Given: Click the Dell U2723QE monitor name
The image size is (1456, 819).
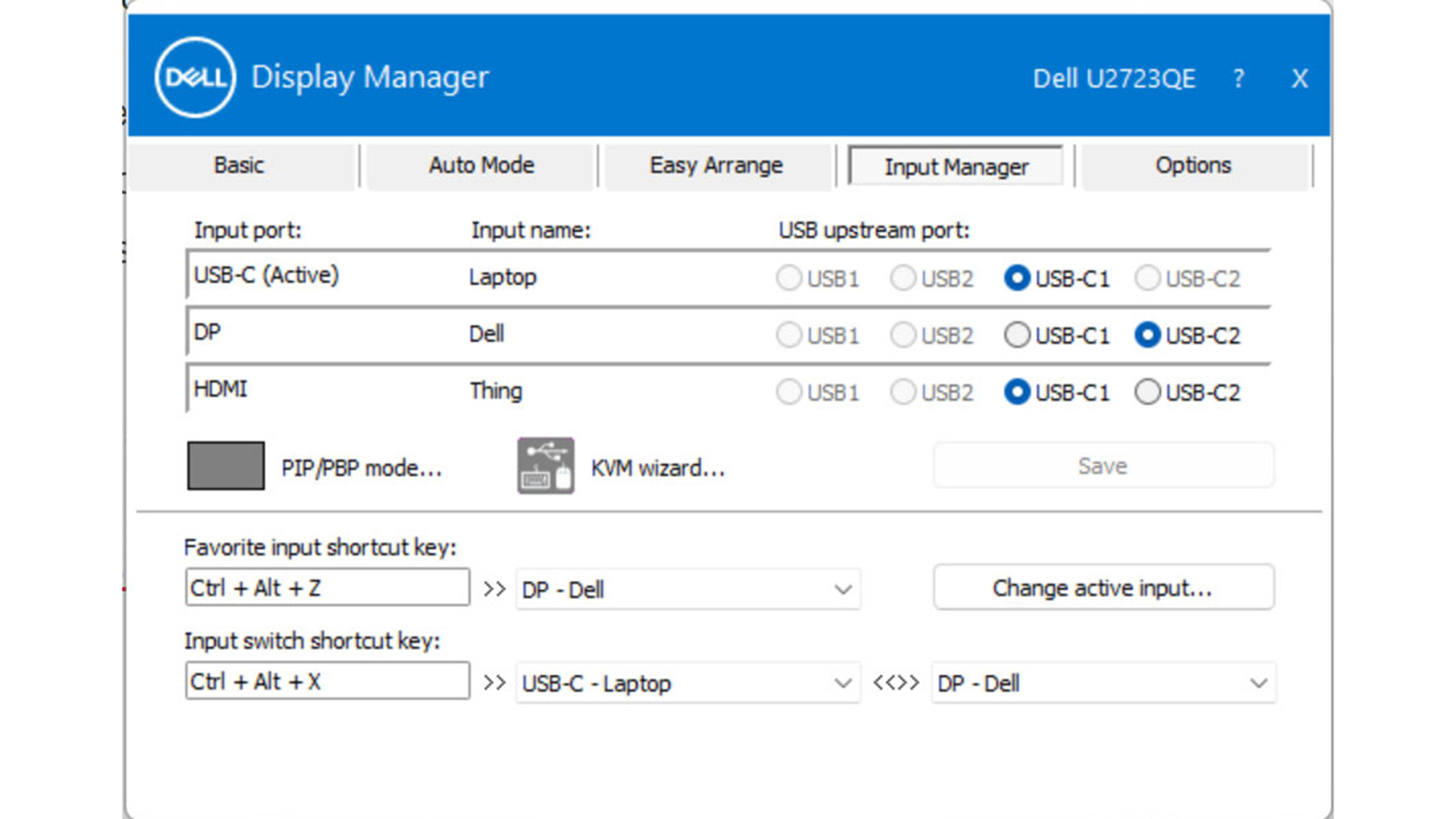Looking at the screenshot, I should click(x=1114, y=78).
